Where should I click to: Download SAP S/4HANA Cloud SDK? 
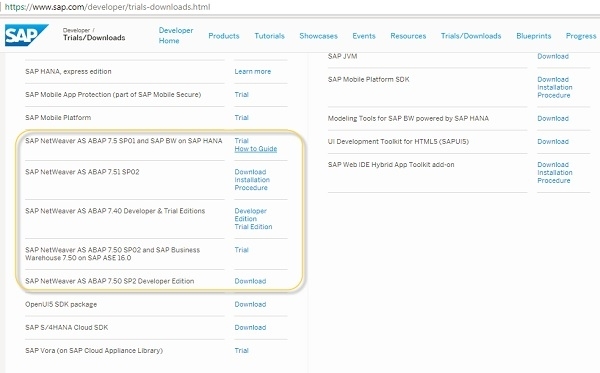(250, 327)
